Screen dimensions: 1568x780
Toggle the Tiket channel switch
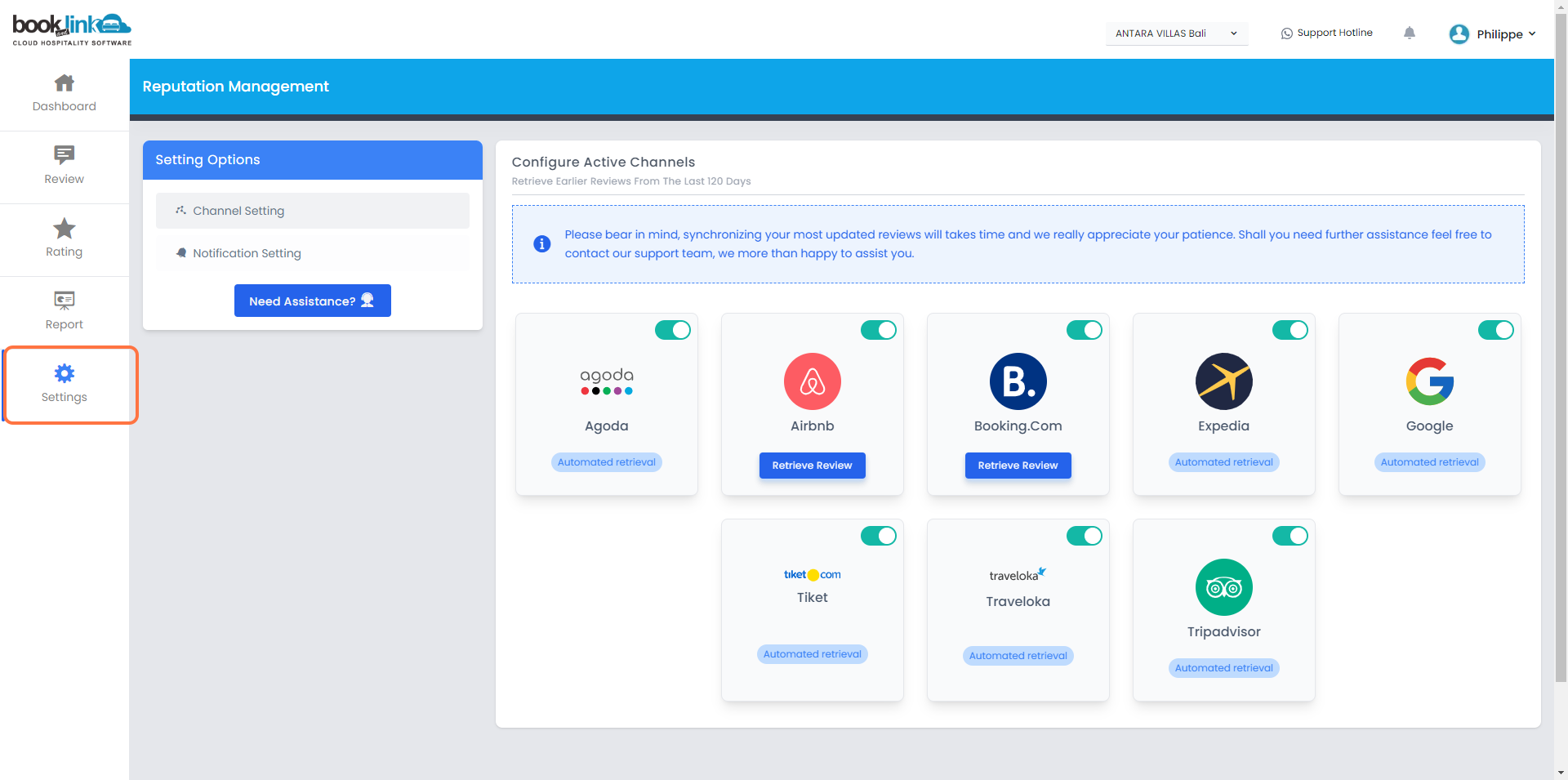pos(879,536)
